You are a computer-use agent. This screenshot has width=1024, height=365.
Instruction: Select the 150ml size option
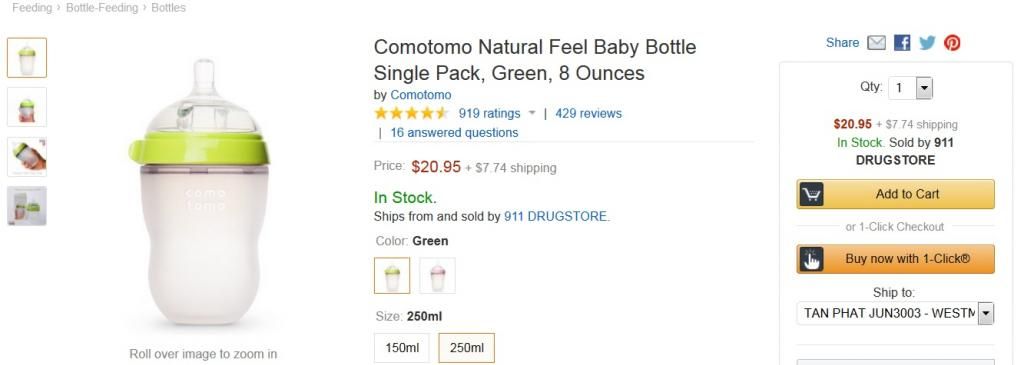point(402,347)
